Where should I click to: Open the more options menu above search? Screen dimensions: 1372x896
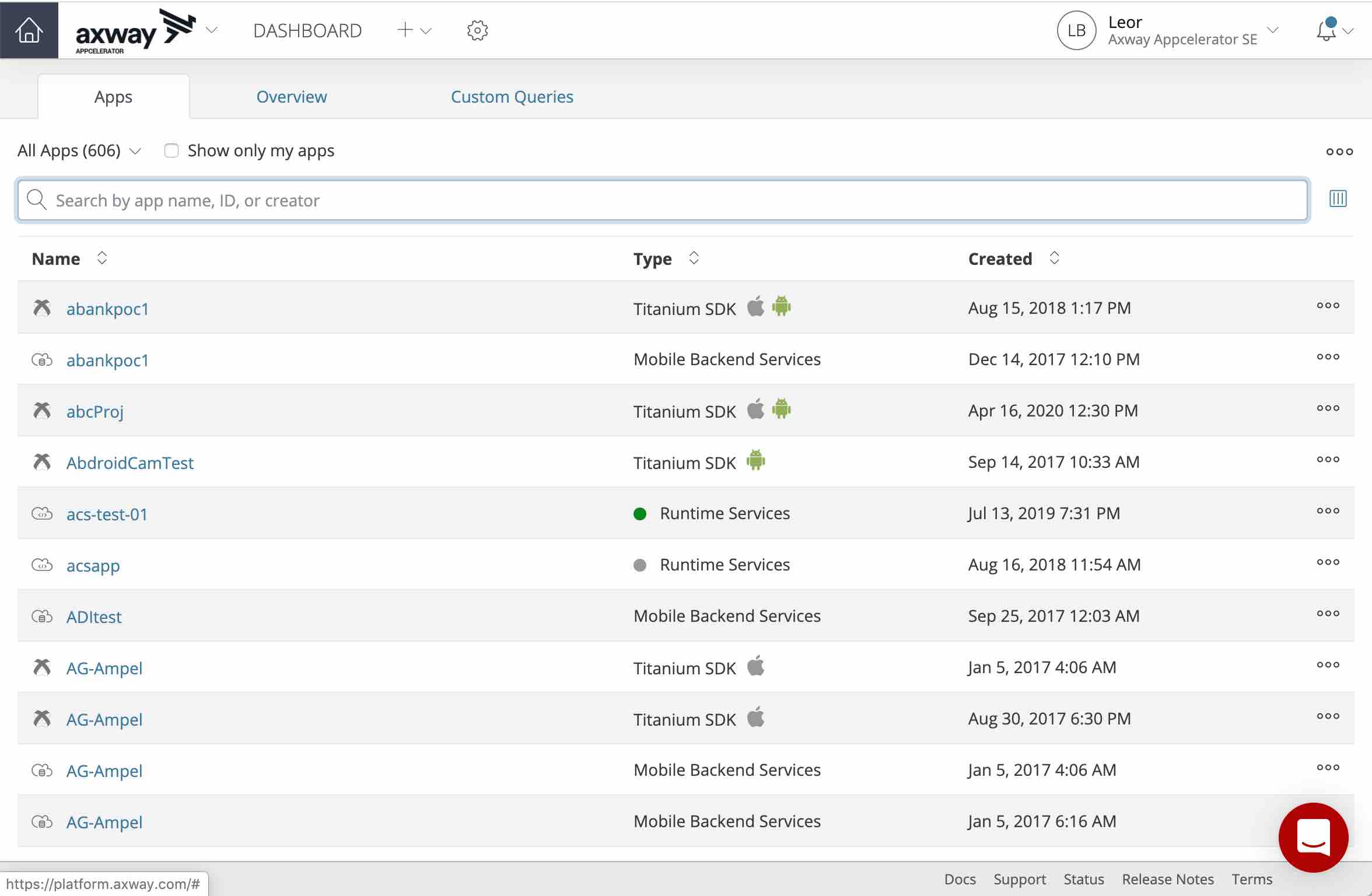point(1339,152)
